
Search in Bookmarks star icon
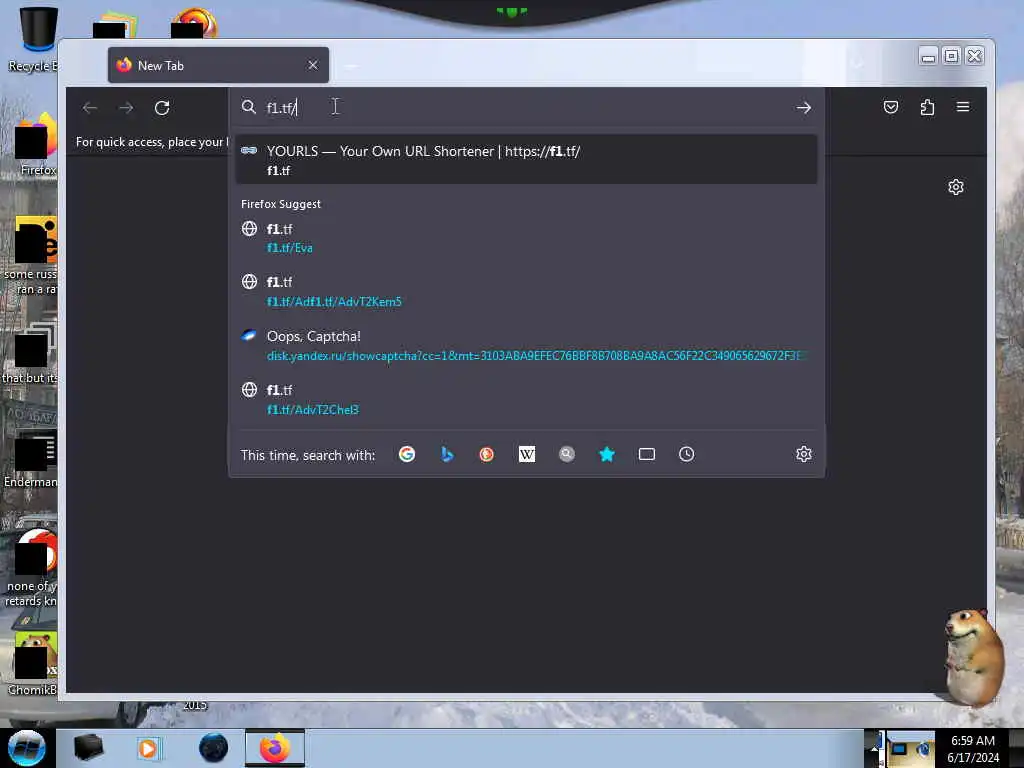pos(607,455)
